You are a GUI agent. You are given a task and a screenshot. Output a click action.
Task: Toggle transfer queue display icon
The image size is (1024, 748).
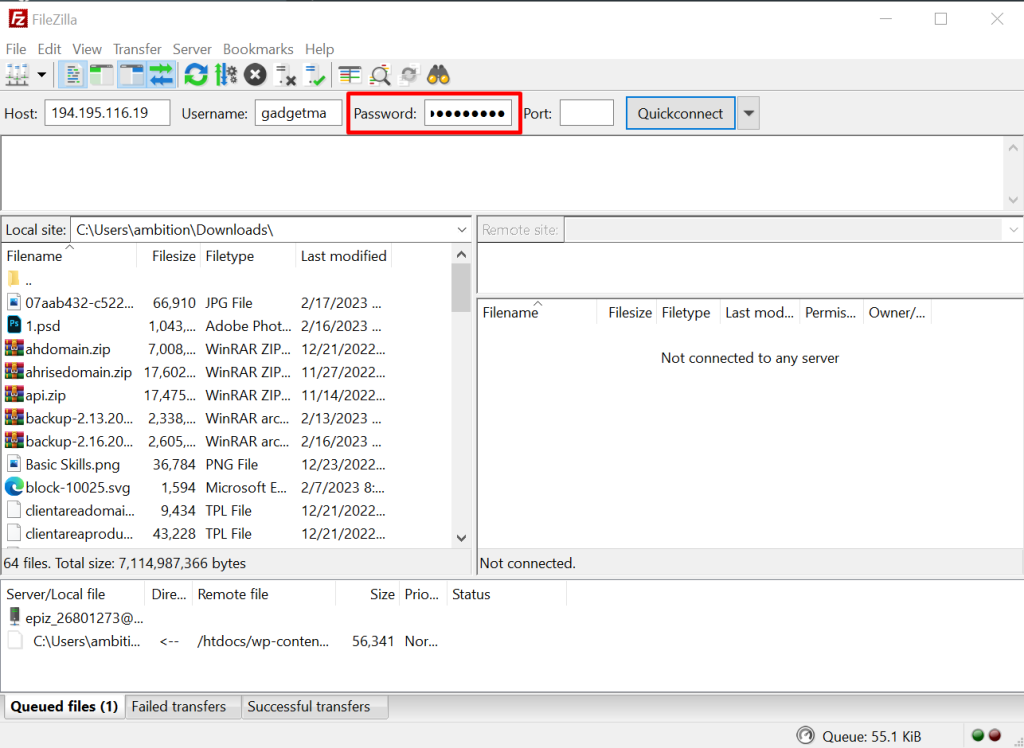[161, 75]
